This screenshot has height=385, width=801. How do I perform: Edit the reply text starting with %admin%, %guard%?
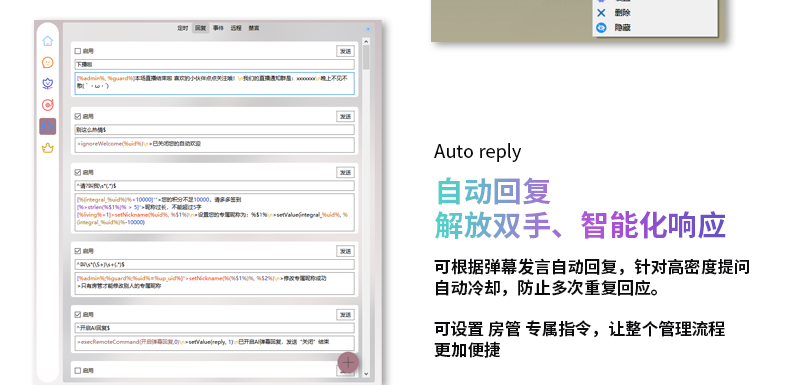pos(215,83)
